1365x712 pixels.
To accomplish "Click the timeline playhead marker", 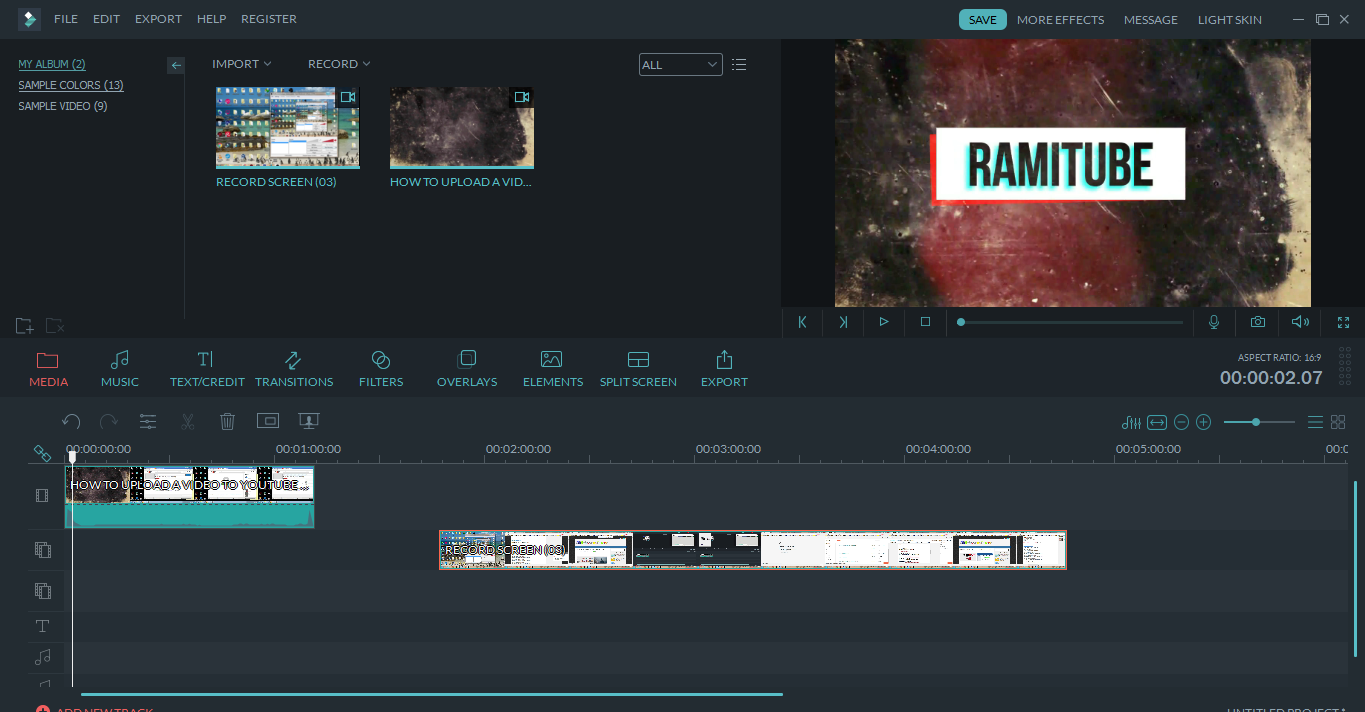I will [x=72, y=457].
